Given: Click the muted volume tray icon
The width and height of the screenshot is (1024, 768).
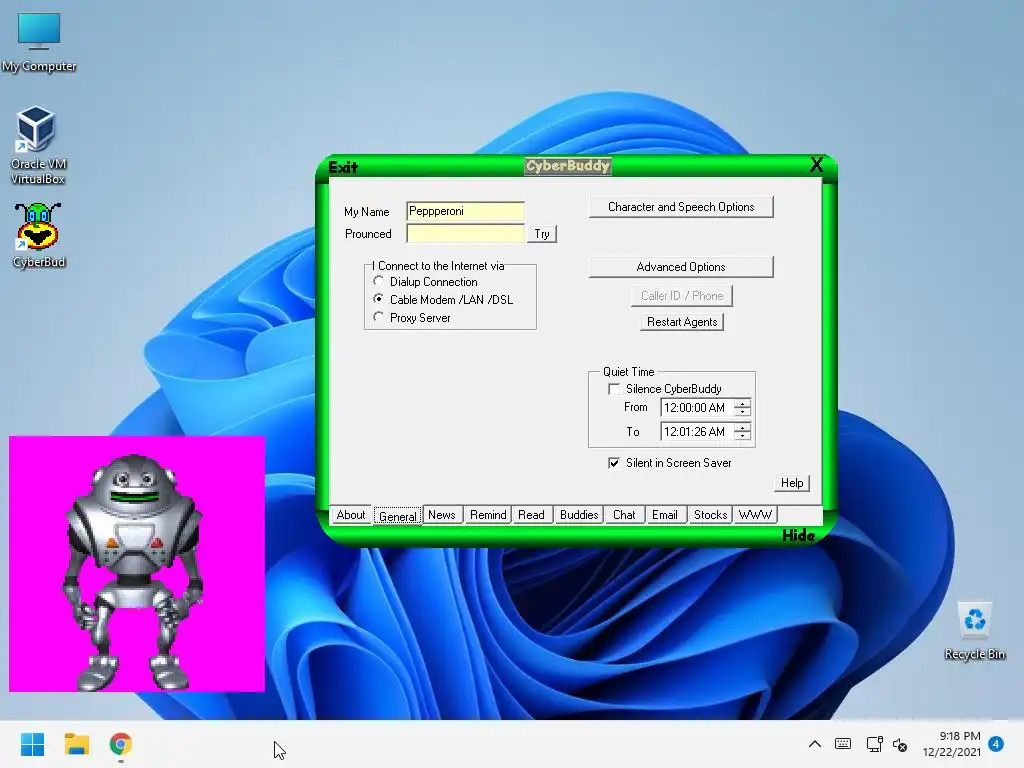Looking at the screenshot, I should [x=900, y=744].
